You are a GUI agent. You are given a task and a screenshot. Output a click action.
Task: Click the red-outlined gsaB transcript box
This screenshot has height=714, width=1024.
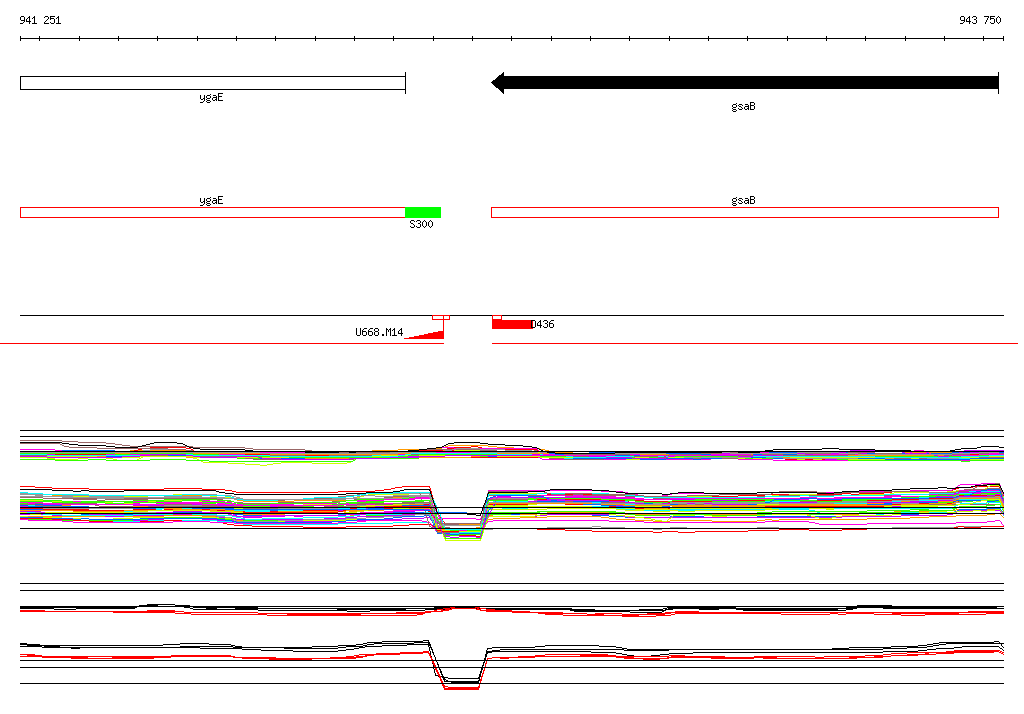point(745,212)
